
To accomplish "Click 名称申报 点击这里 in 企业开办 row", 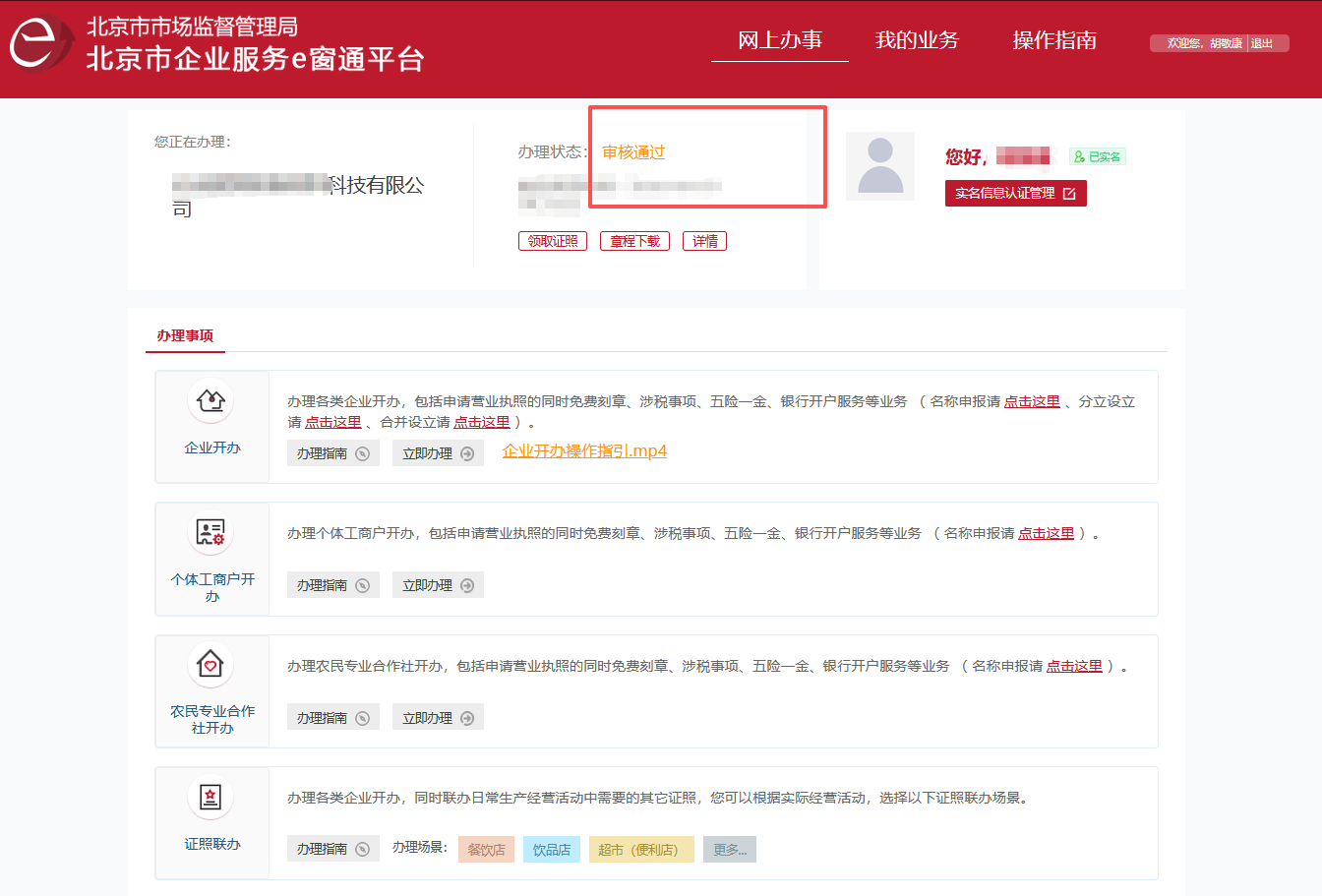I will click(x=1032, y=401).
